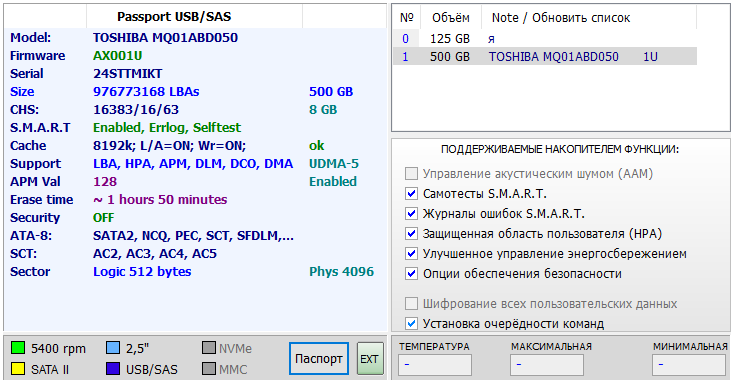Toggle Шифрование всех пользовательских данных checkbox
The width and height of the screenshot is (731, 380).
click(411, 304)
